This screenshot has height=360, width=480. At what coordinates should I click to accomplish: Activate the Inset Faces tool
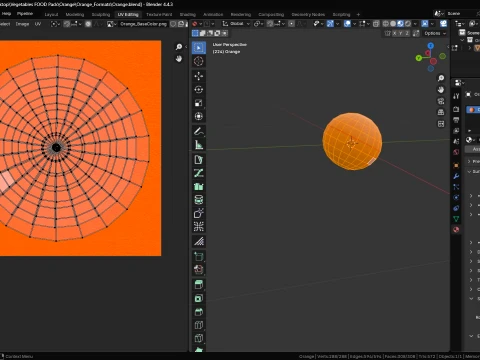click(x=199, y=298)
